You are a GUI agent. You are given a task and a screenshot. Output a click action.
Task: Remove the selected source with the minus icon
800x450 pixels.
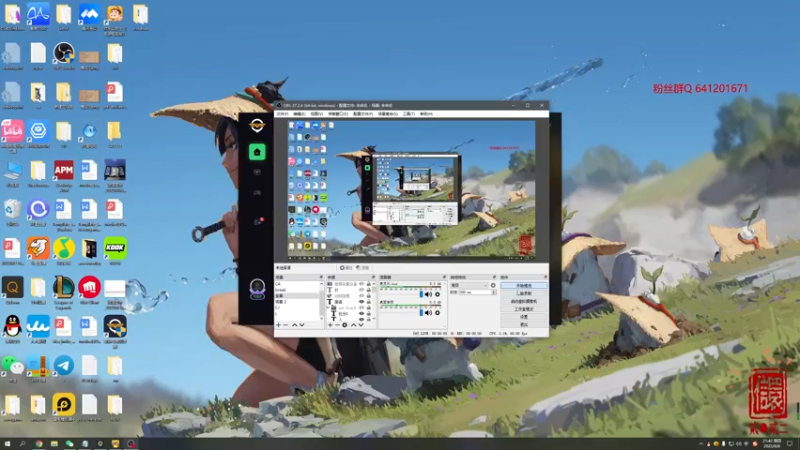[x=338, y=325]
